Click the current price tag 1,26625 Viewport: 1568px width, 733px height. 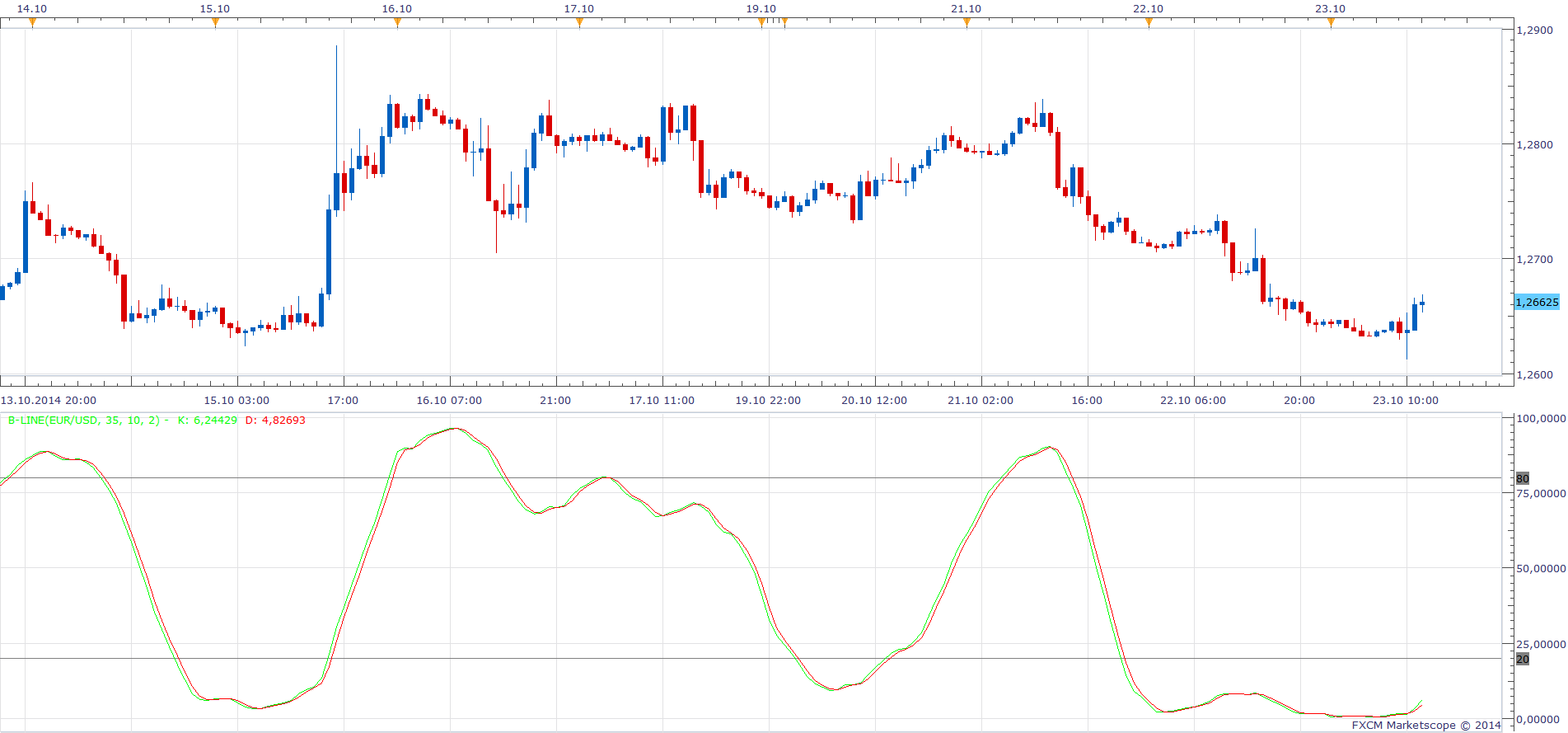1538,302
